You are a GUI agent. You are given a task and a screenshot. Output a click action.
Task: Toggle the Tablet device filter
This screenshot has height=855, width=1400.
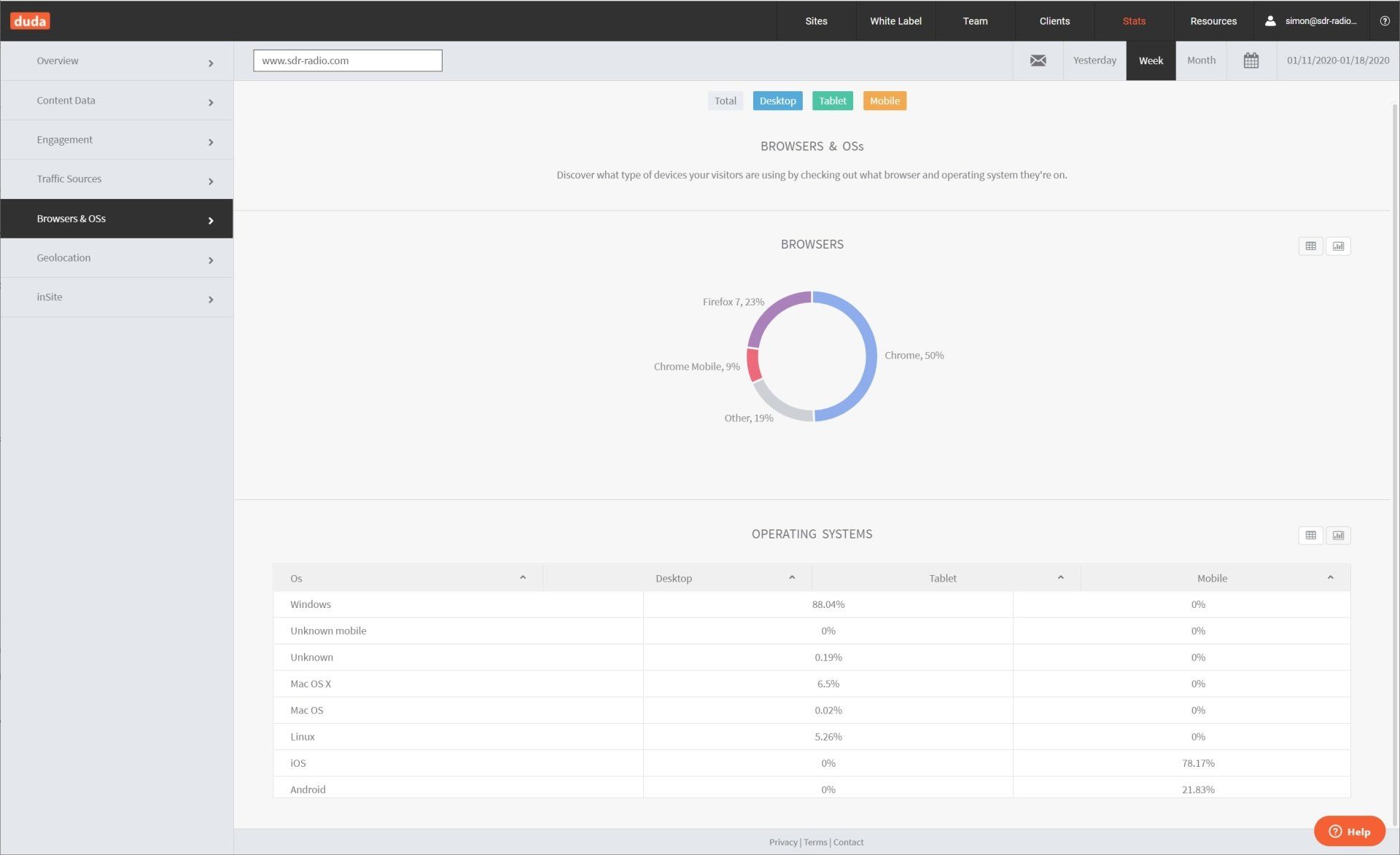point(832,101)
